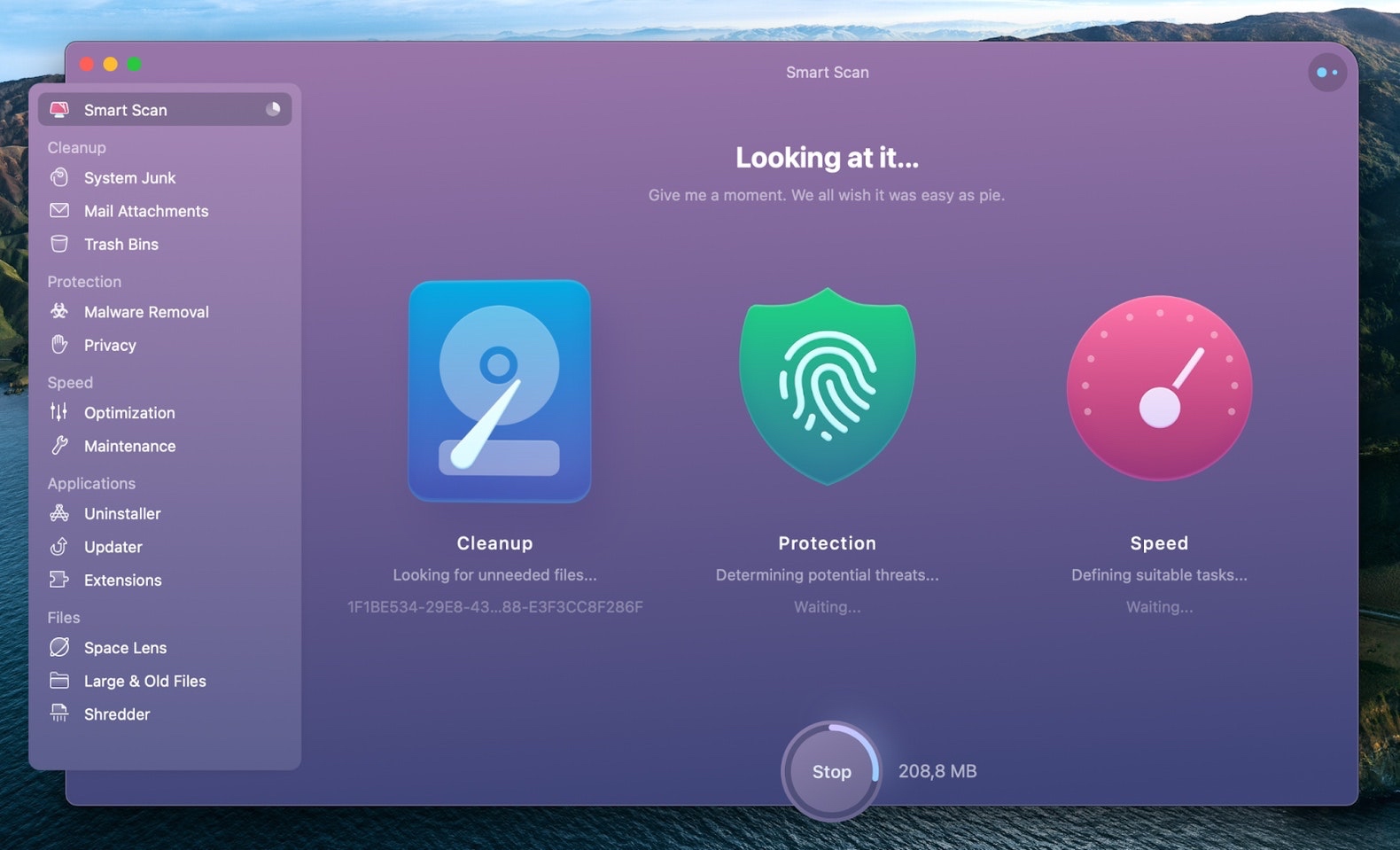Select the Shredder icon in sidebar
This screenshot has height=850, width=1400.
(59, 714)
